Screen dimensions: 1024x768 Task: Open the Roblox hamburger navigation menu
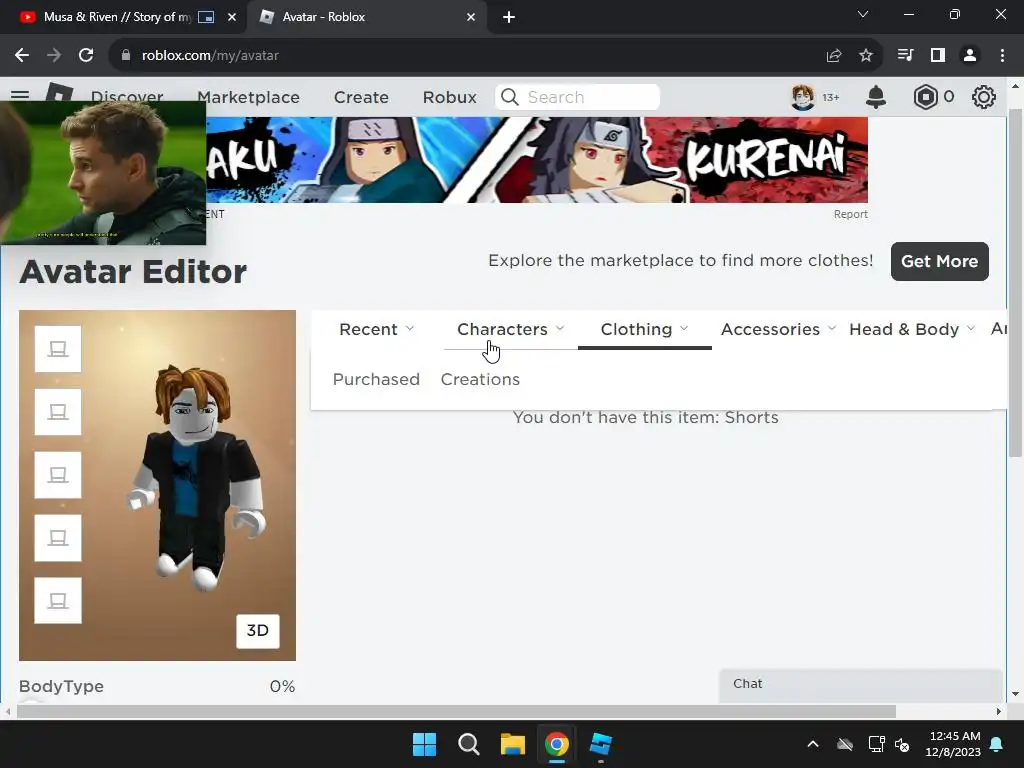coord(20,95)
